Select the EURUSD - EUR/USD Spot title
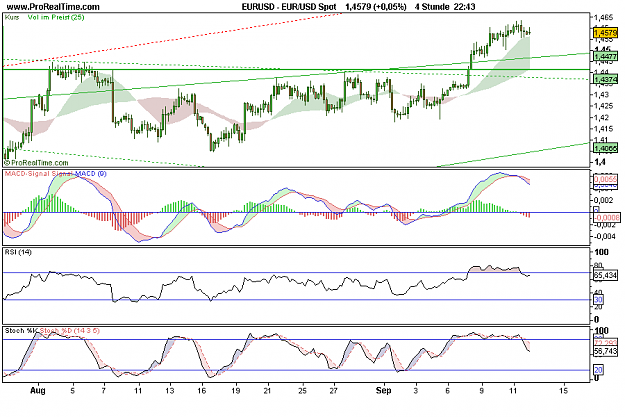Image resolution: width=625 pixels, height=417 pixels. point(289,6)
